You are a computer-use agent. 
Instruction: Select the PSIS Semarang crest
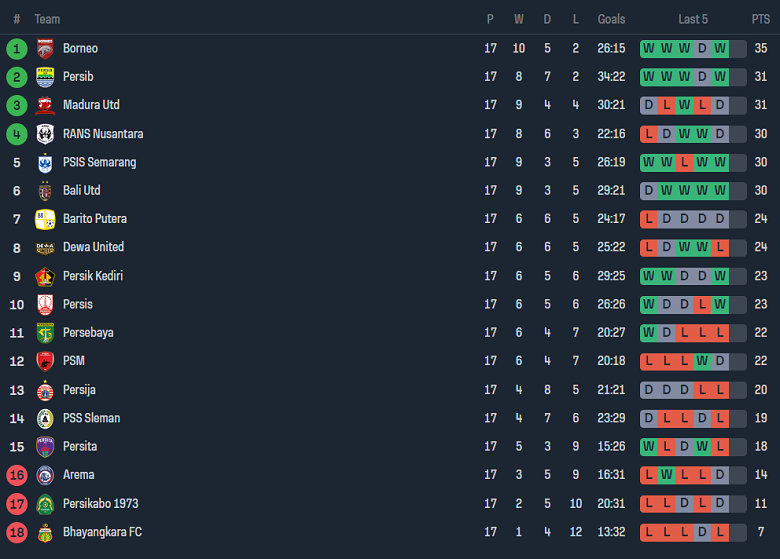(x=45, y=162)
